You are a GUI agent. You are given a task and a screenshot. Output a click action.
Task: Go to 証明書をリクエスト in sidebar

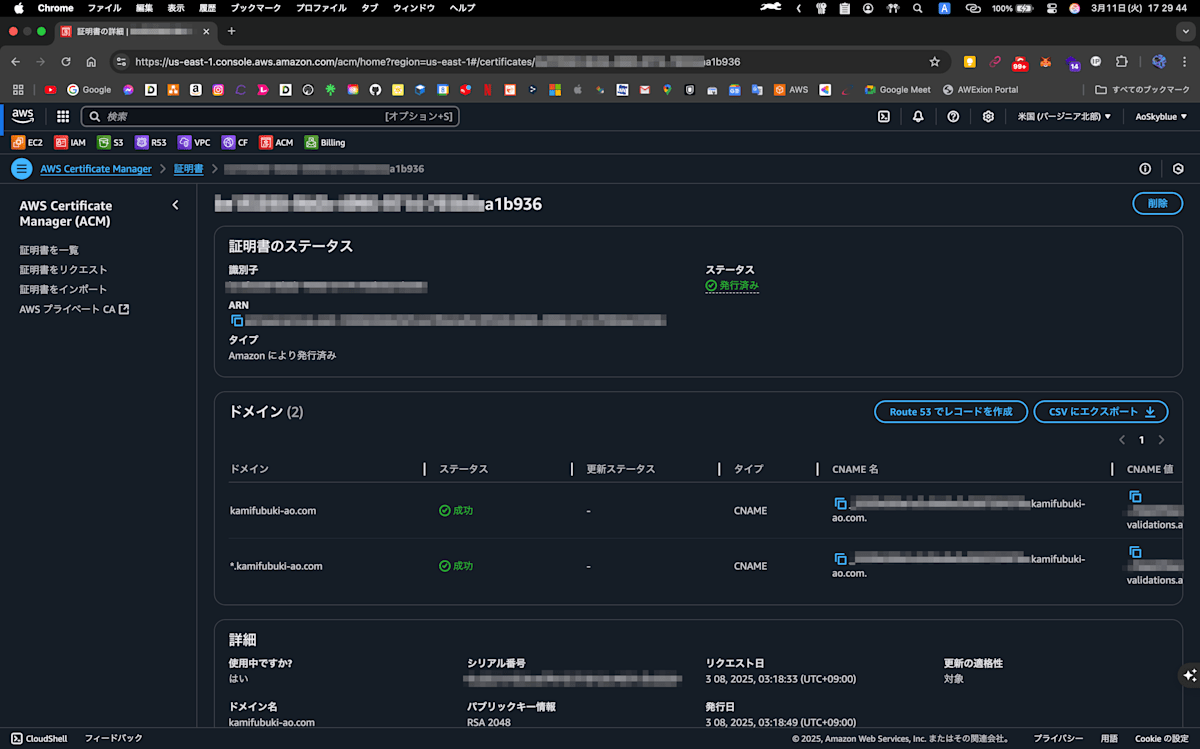point(63,270)
